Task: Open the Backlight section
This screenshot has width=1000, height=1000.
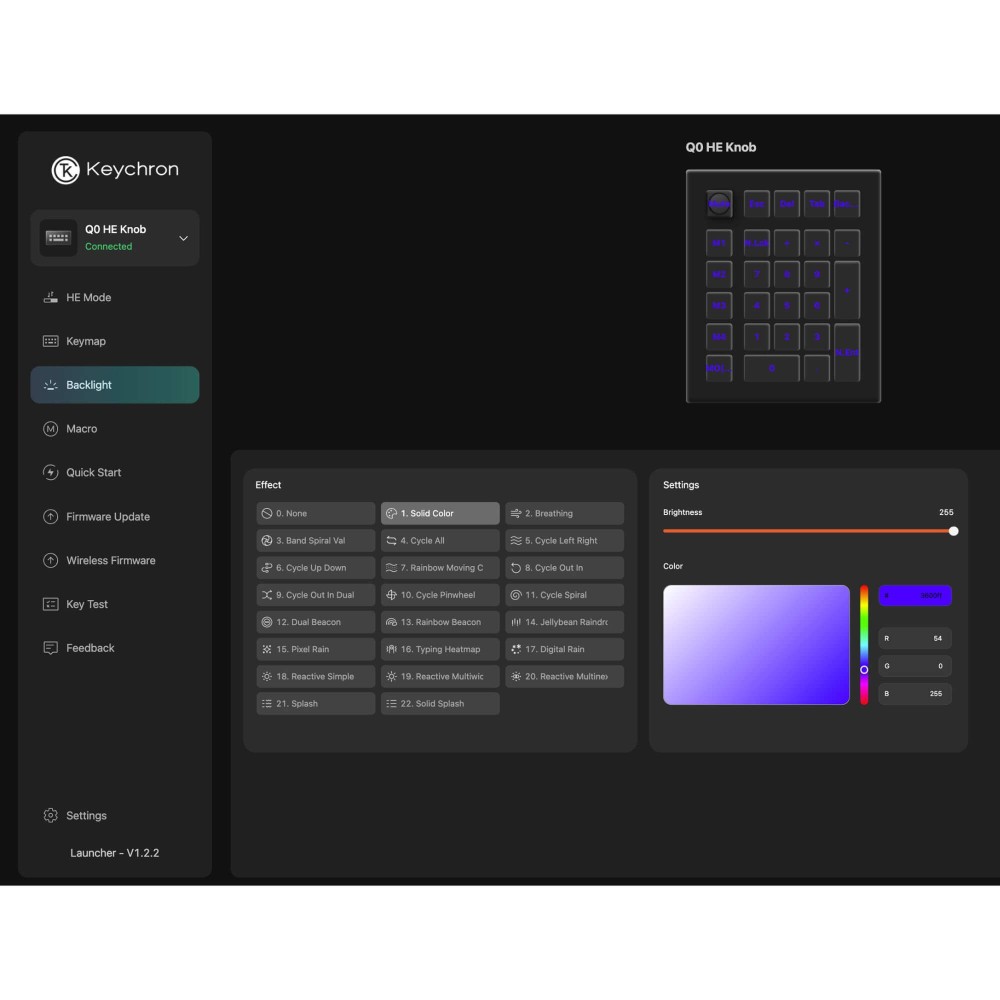Action: point(115,385)
